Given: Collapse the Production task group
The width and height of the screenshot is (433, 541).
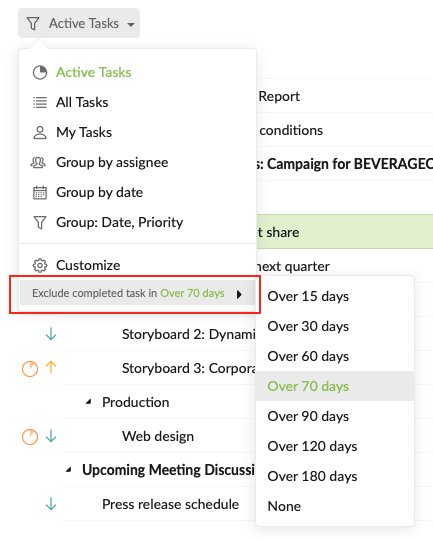Looking at the screenshot, I should tap(89, 402).
